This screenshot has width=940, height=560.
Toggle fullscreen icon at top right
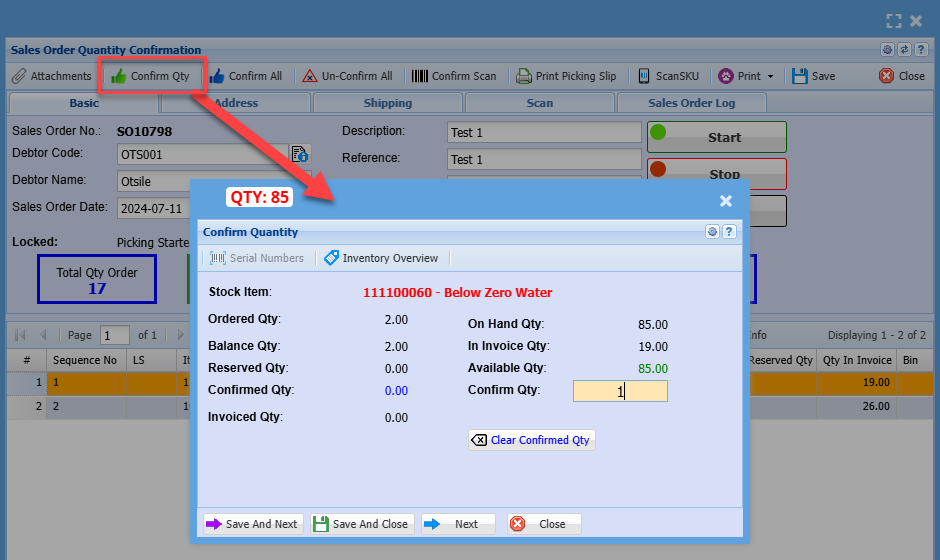click(x=894, y=21)
